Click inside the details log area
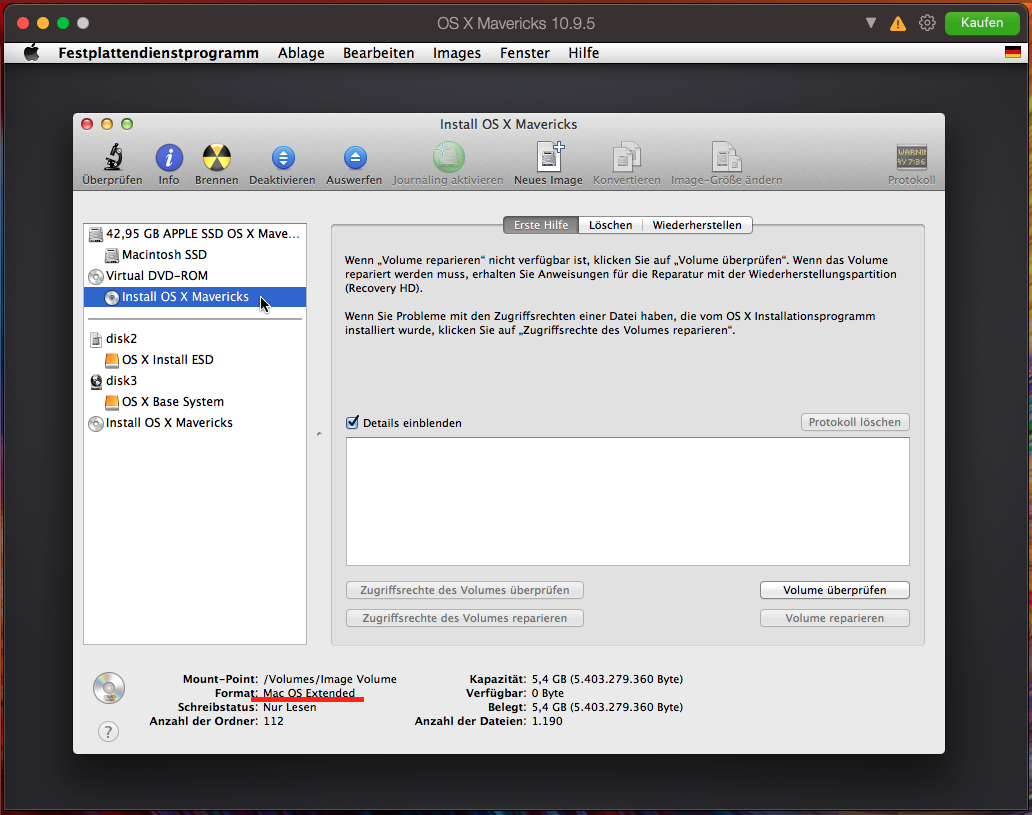Screen dimensions: 1032x815 628,502
